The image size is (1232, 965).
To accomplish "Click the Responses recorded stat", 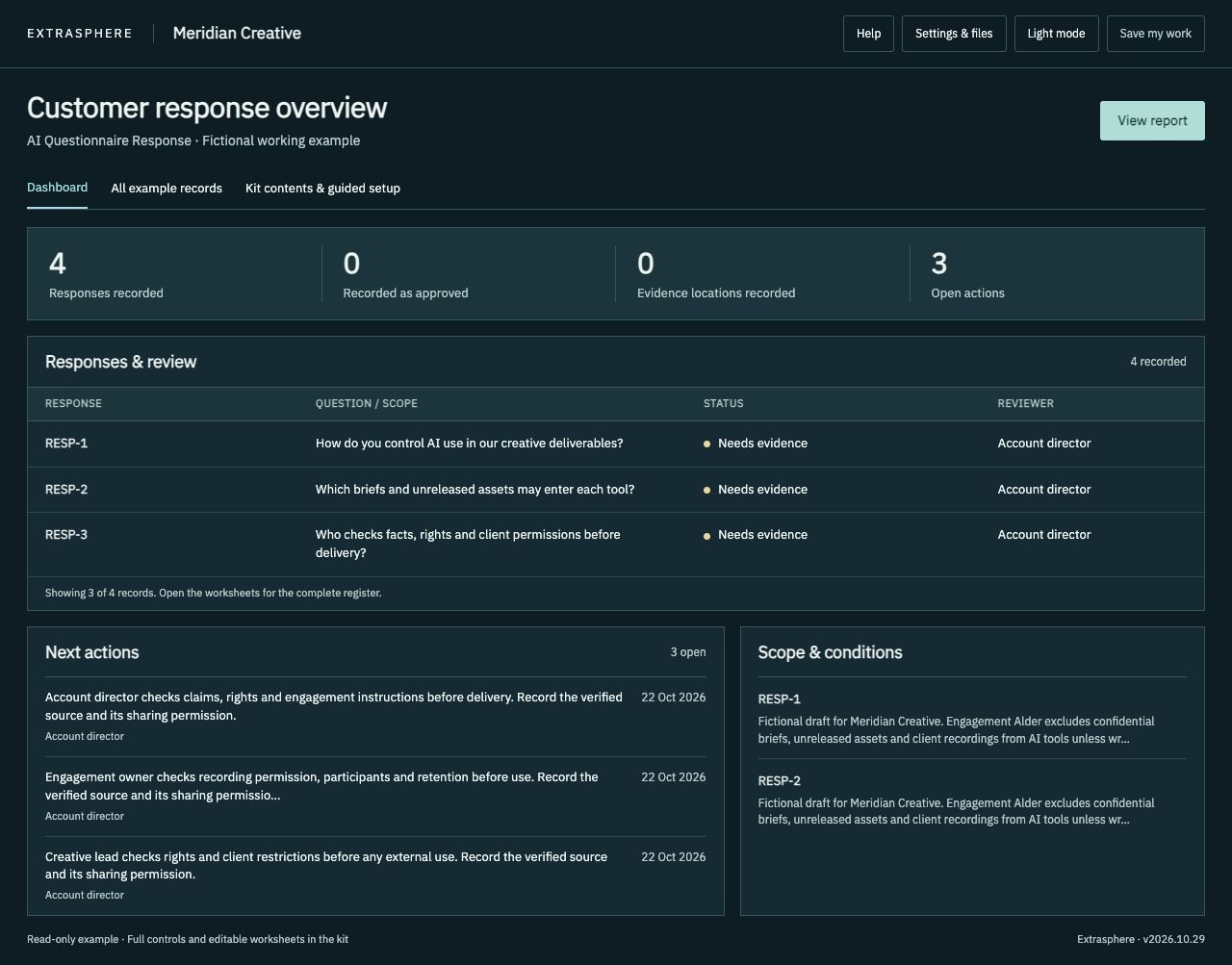I will coord(174,274).
